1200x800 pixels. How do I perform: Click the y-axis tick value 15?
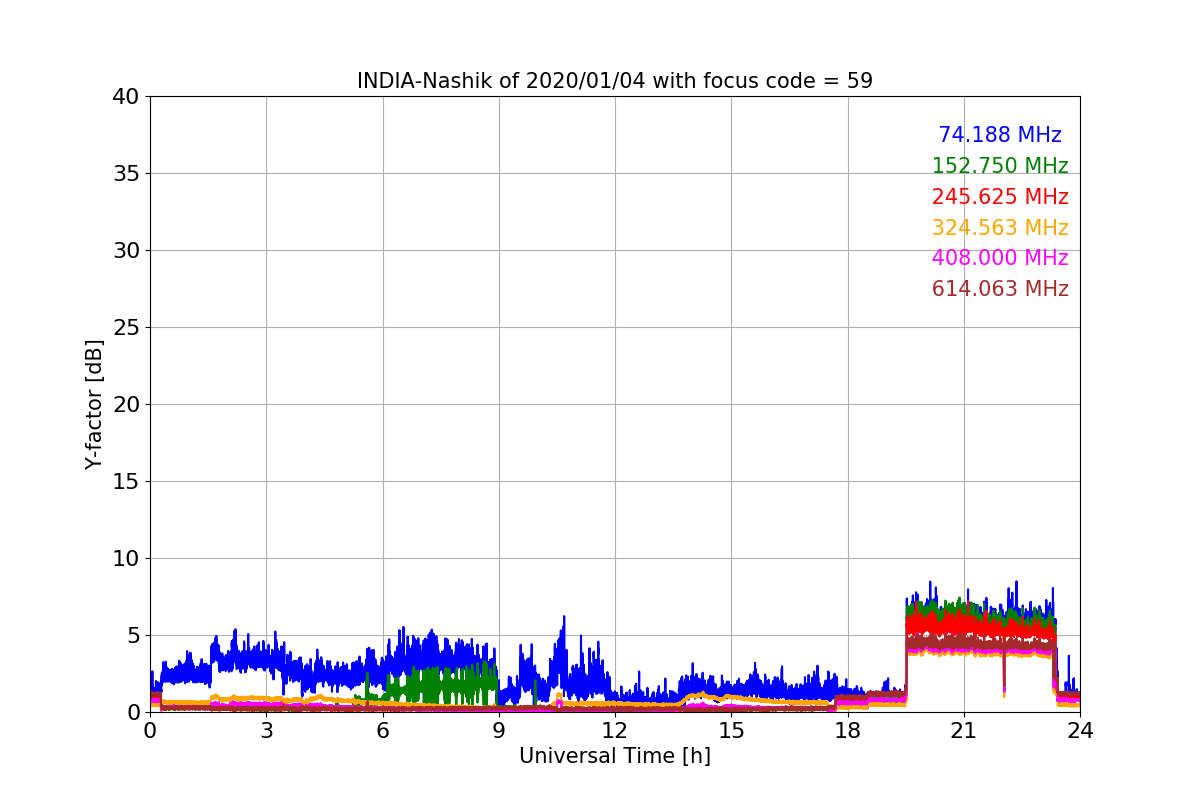[126, 482]
